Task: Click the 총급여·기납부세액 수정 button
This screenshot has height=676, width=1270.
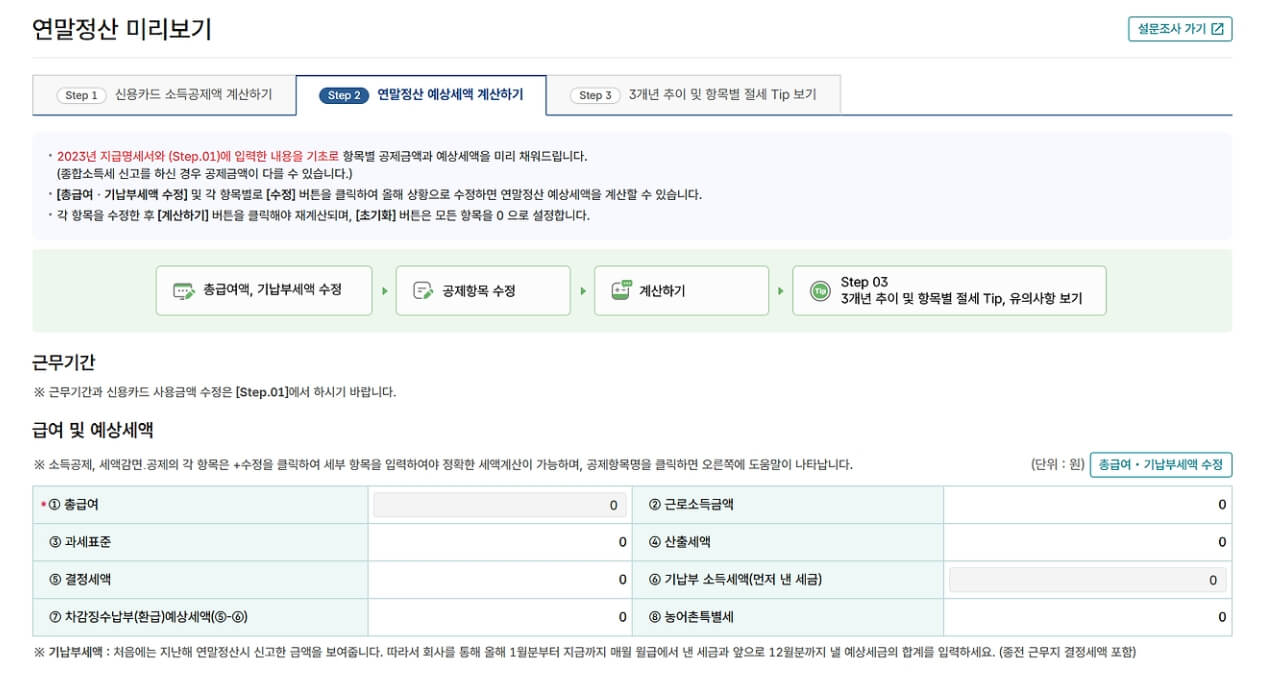Action: tap(1160, 465)
